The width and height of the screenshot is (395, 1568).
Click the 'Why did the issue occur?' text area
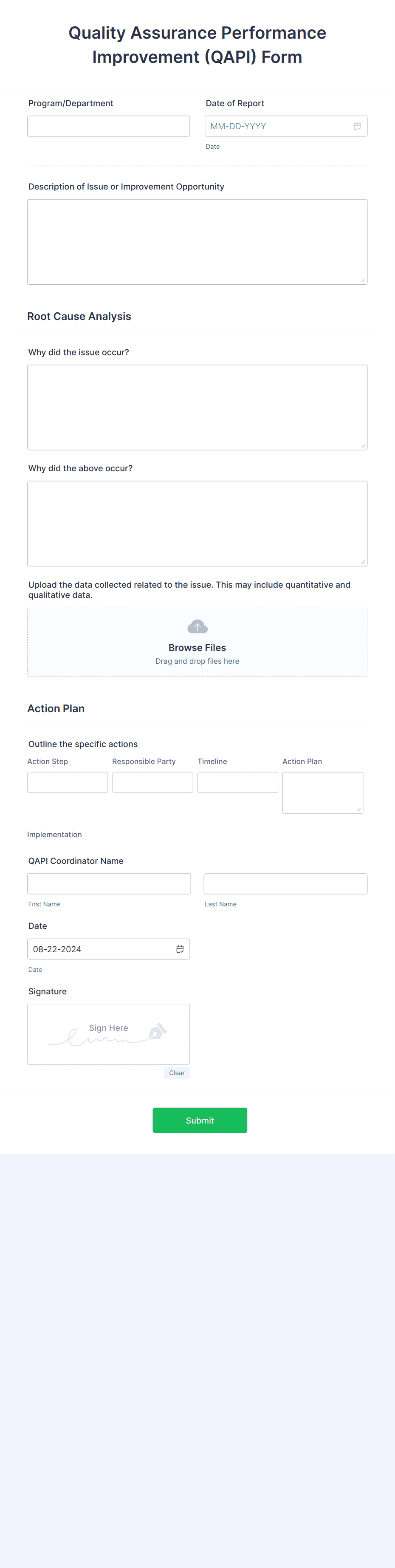pyautogui.click(x=197, y=407)
